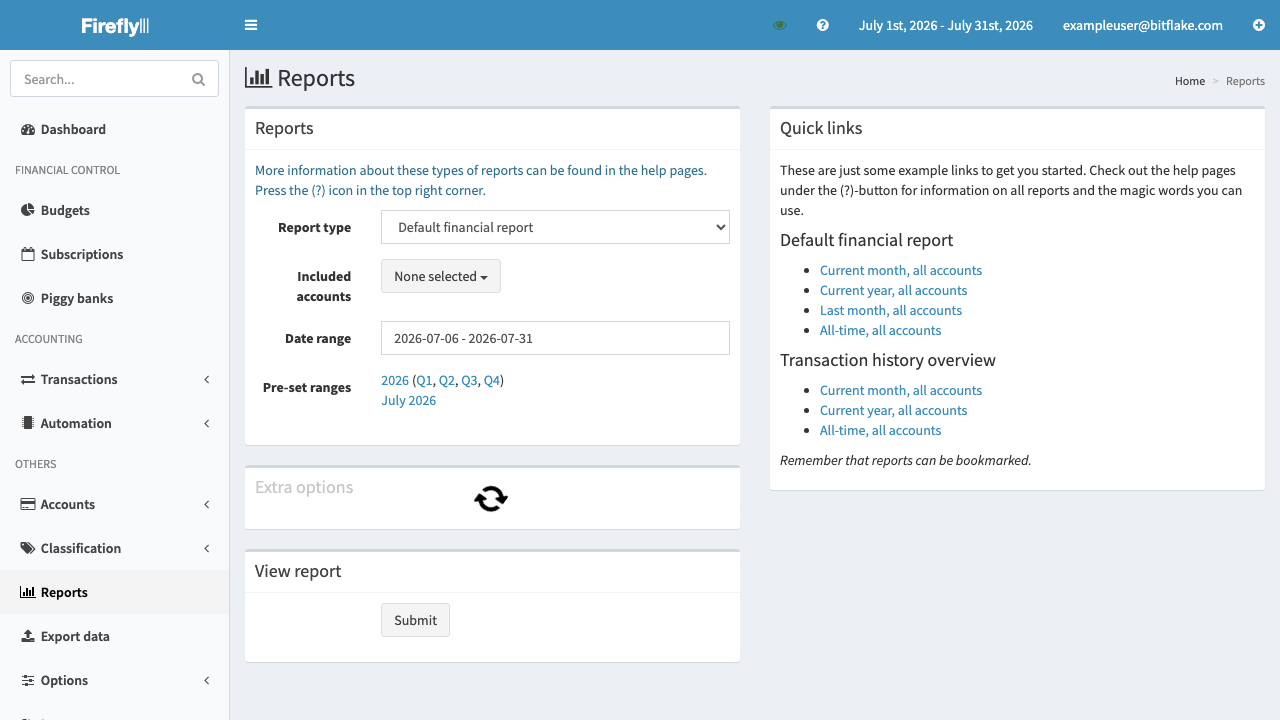The width and height of the screenshot is (1280, 720).
Task: Click the bar chart icon in page title
Action: [x=258, y=78]
